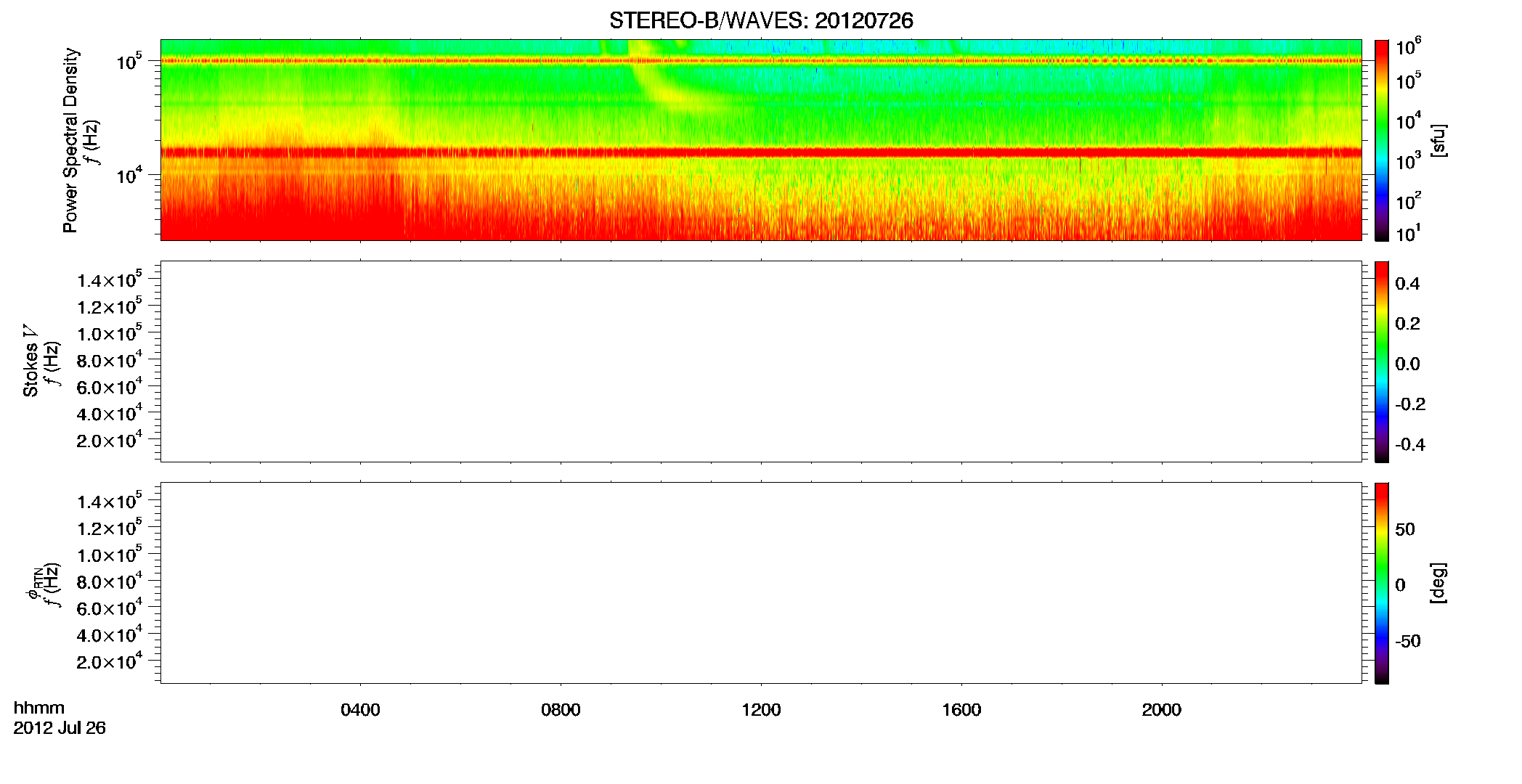Click the 50 tick on degrees color bar
The height and width of the screenshot is (784, 1522).
(1405, 529)
